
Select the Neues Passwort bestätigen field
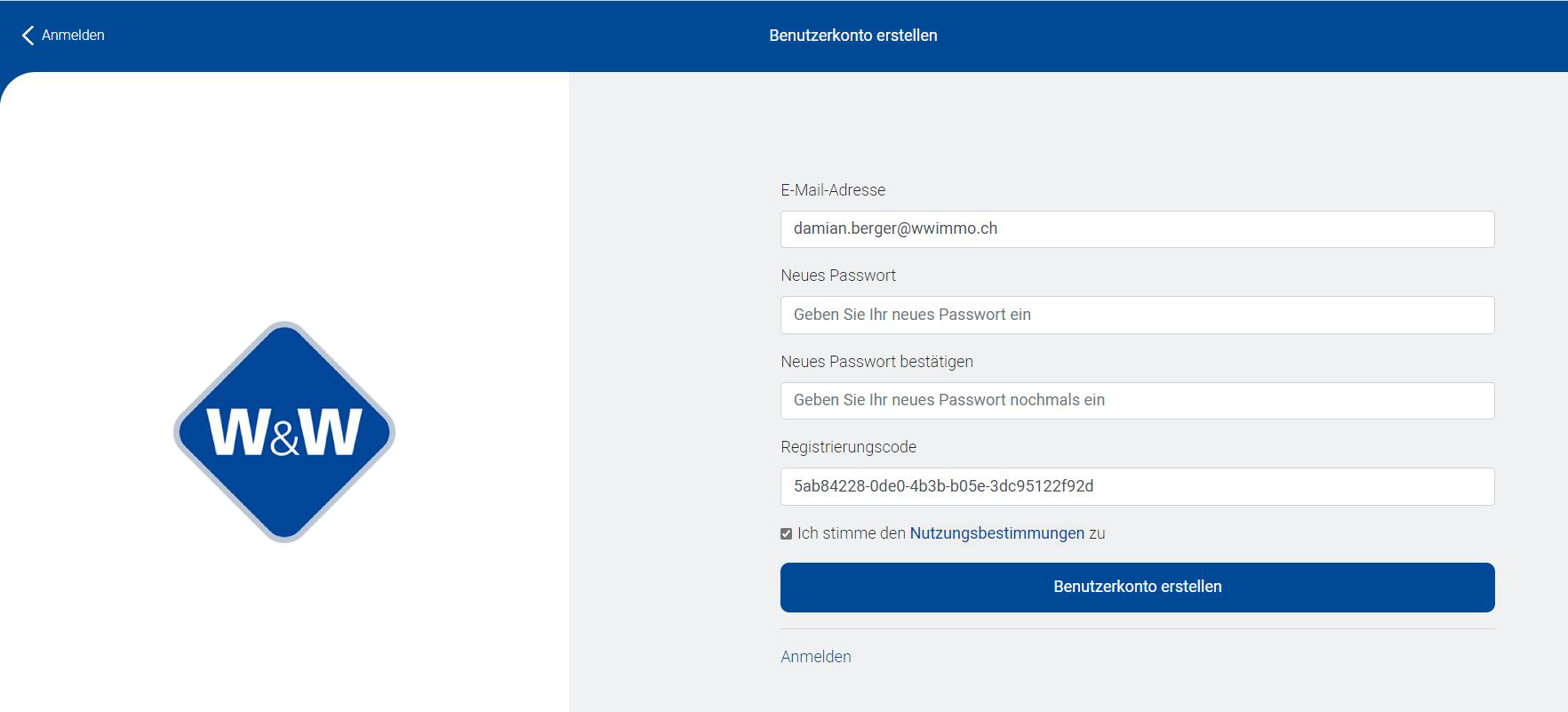pyautogui.click(x=1137, y=401)
